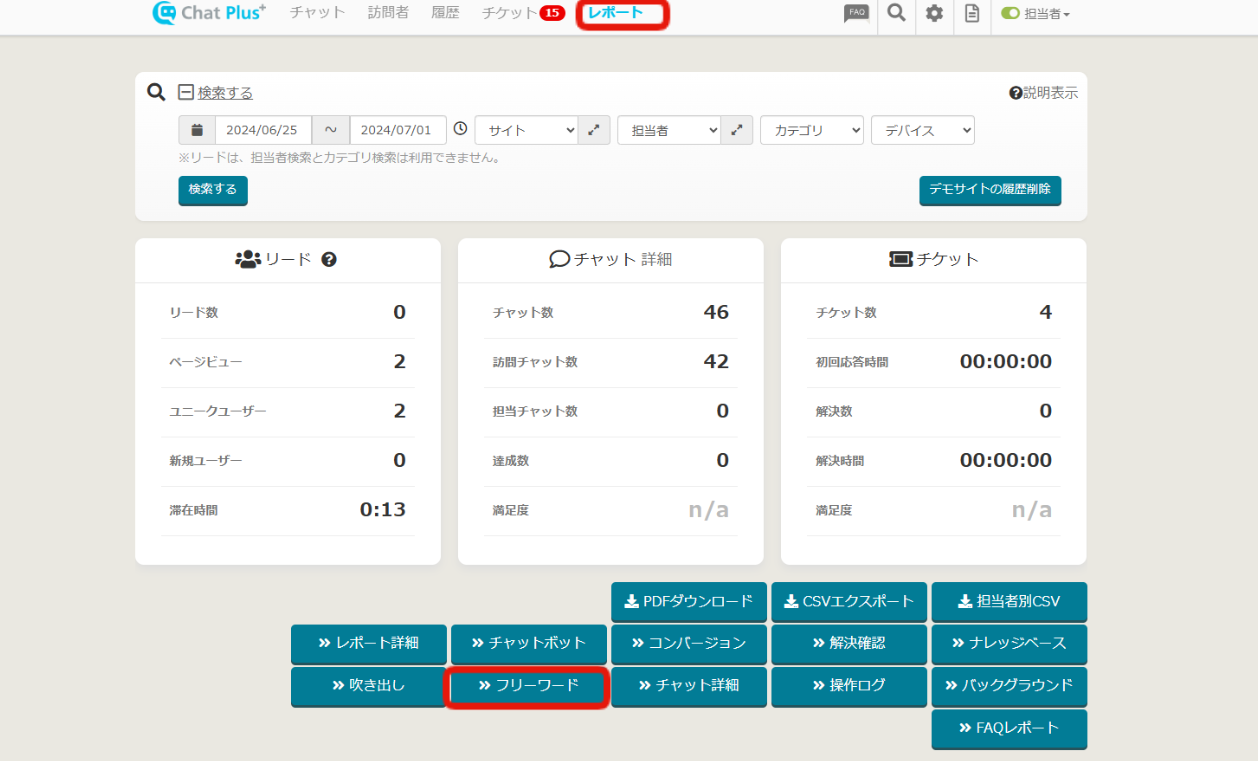Open the チケット tab
The width and height of the screenshot is (1258, 761).
[509, 13]
